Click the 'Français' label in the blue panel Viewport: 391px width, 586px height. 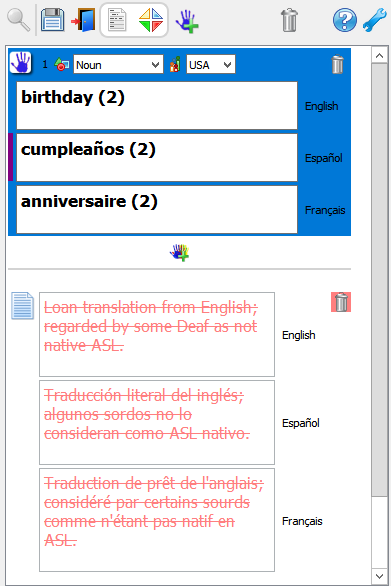click(x=325, y=210)
